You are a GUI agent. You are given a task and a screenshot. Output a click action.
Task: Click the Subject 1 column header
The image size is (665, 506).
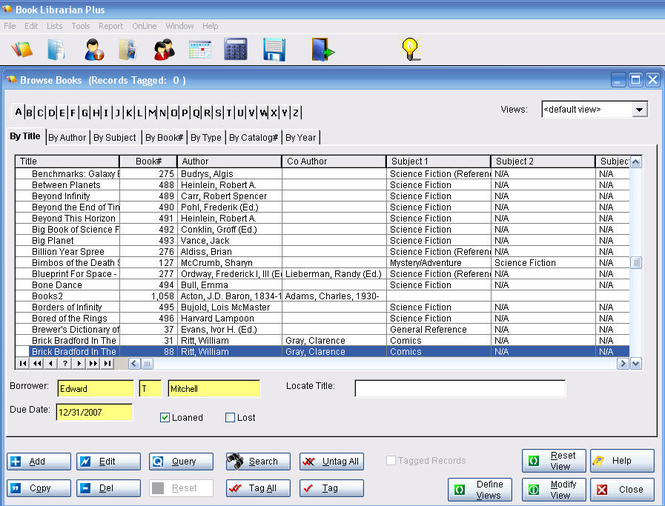[x=438, y=162]
